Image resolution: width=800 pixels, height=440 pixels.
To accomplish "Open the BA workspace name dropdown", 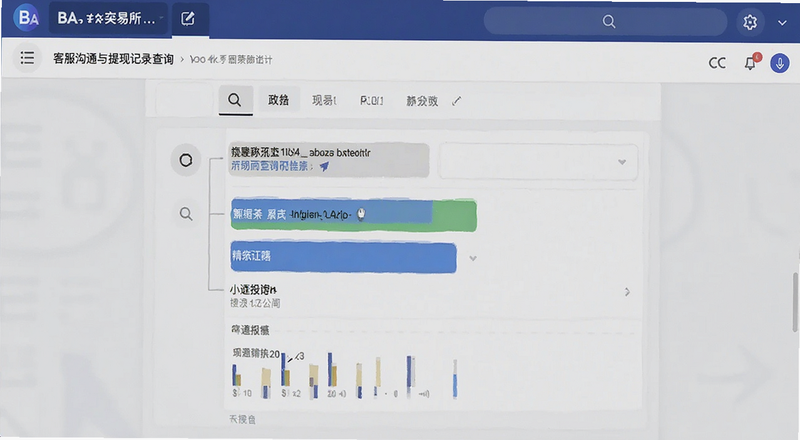I will tap(109, 19).
